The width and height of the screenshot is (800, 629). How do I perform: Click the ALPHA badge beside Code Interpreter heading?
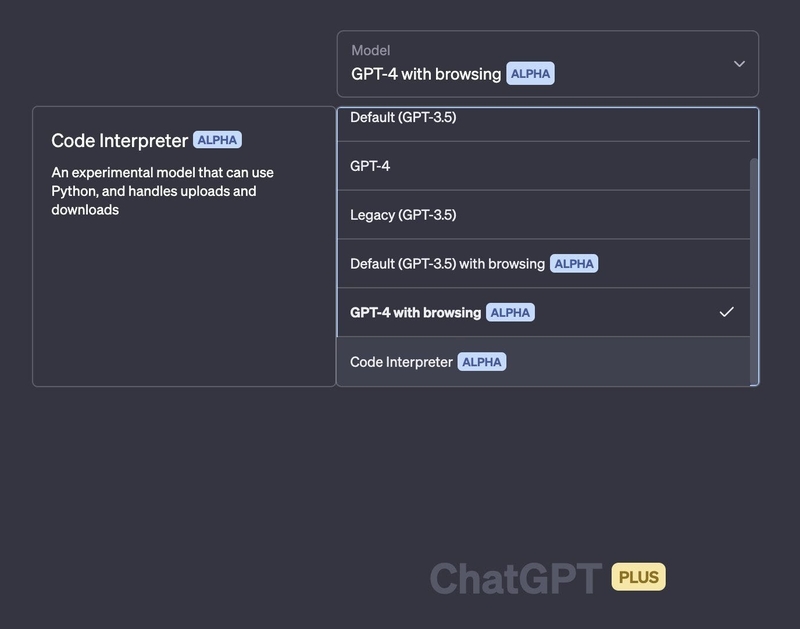tap(216, 140)
